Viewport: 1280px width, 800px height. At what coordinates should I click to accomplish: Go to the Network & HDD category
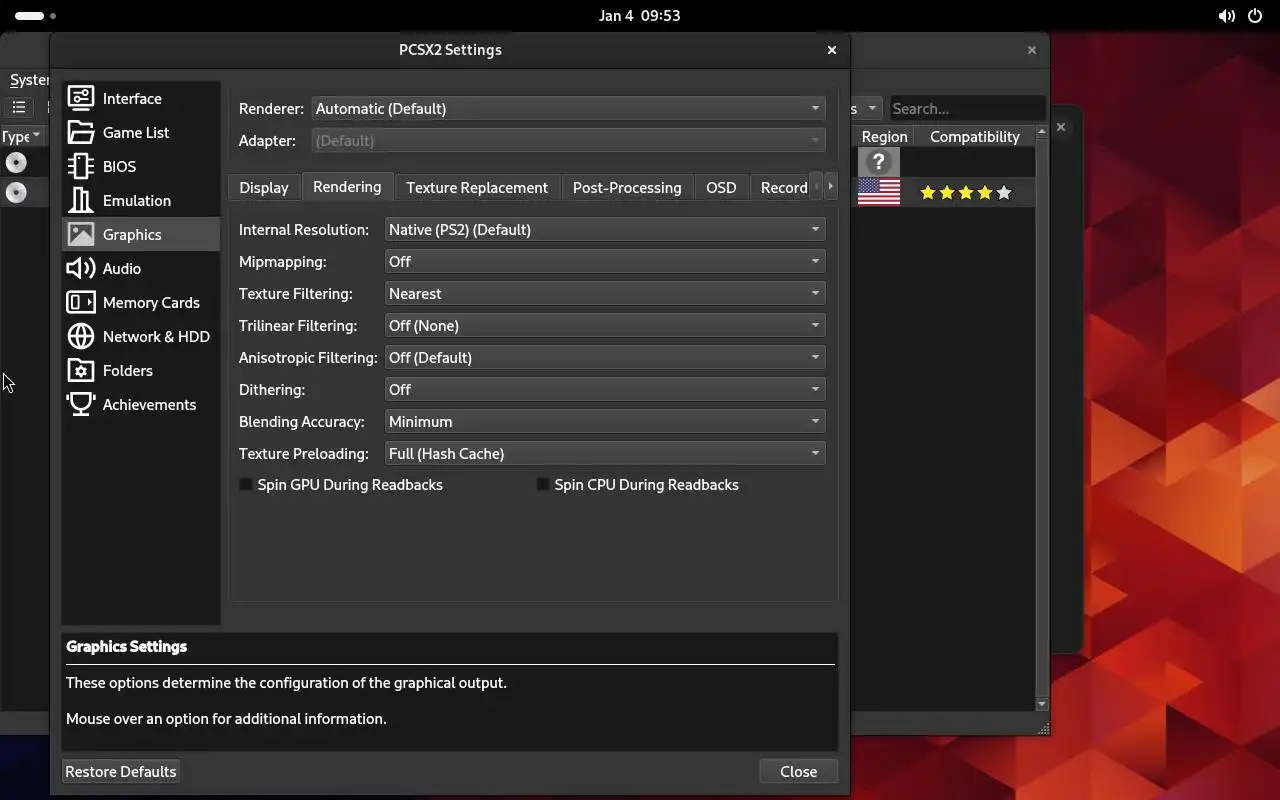(x=141, y=336)
